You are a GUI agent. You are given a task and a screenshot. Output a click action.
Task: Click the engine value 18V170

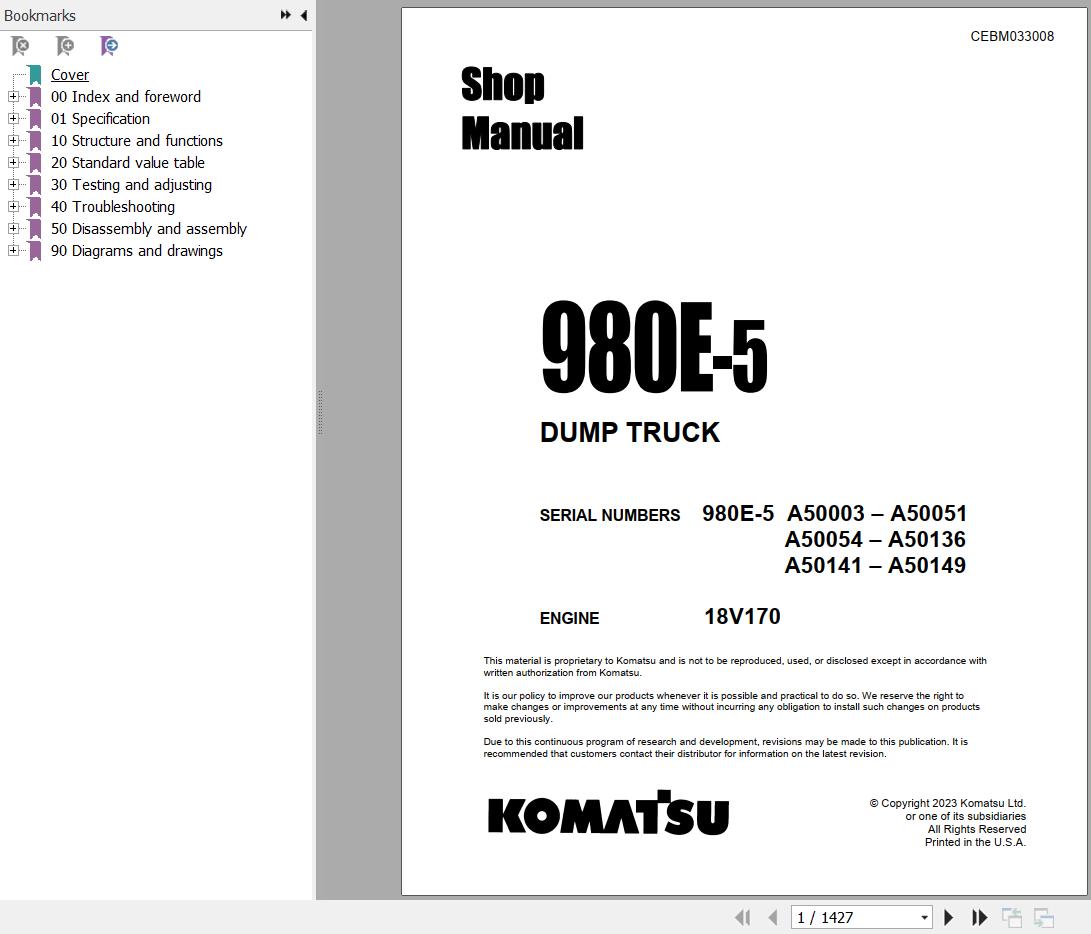pos(742,617)
